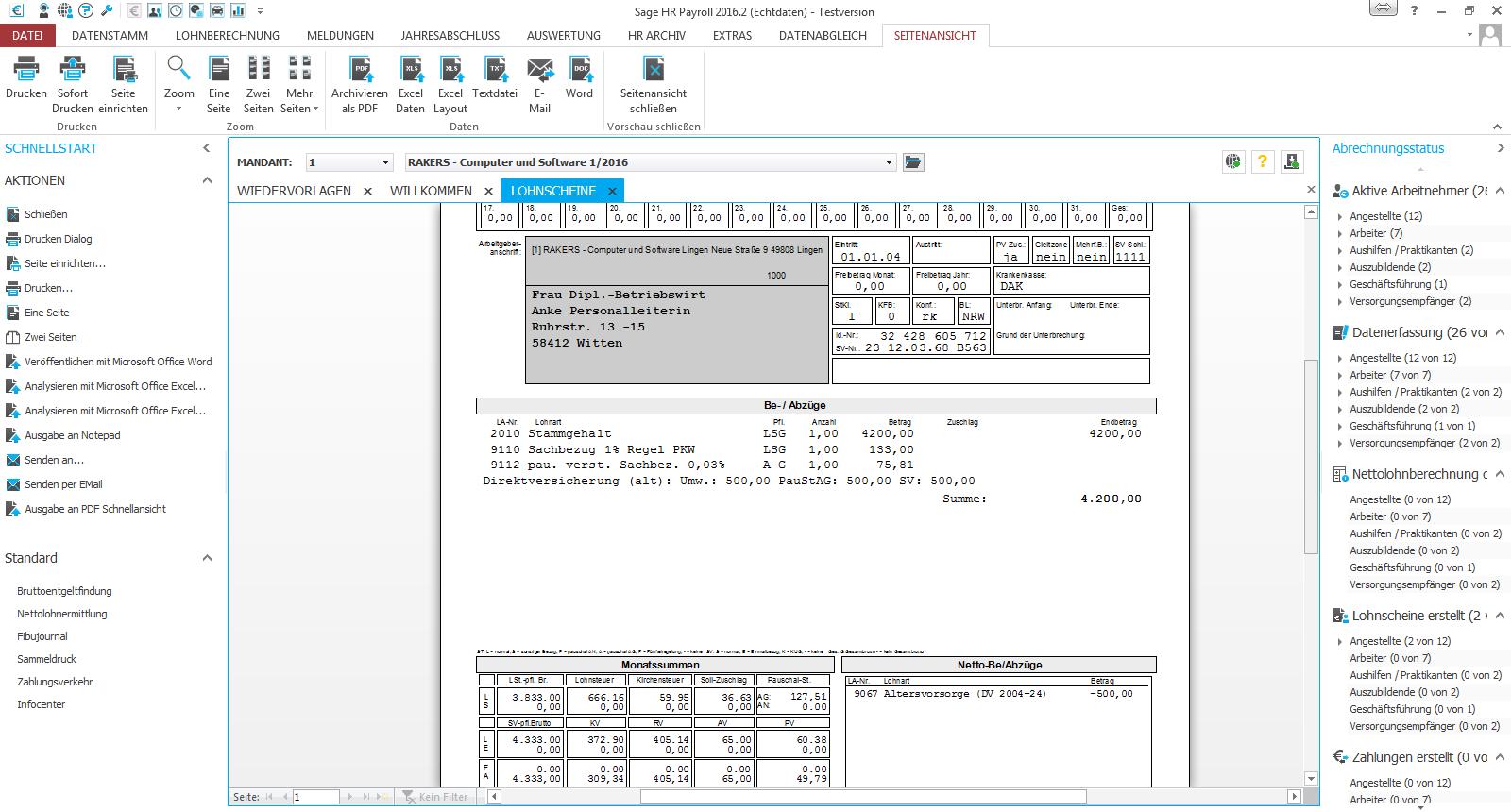Open the Mandant dropdown
The height and width of the screenshot is (812, 1511).
384,162
